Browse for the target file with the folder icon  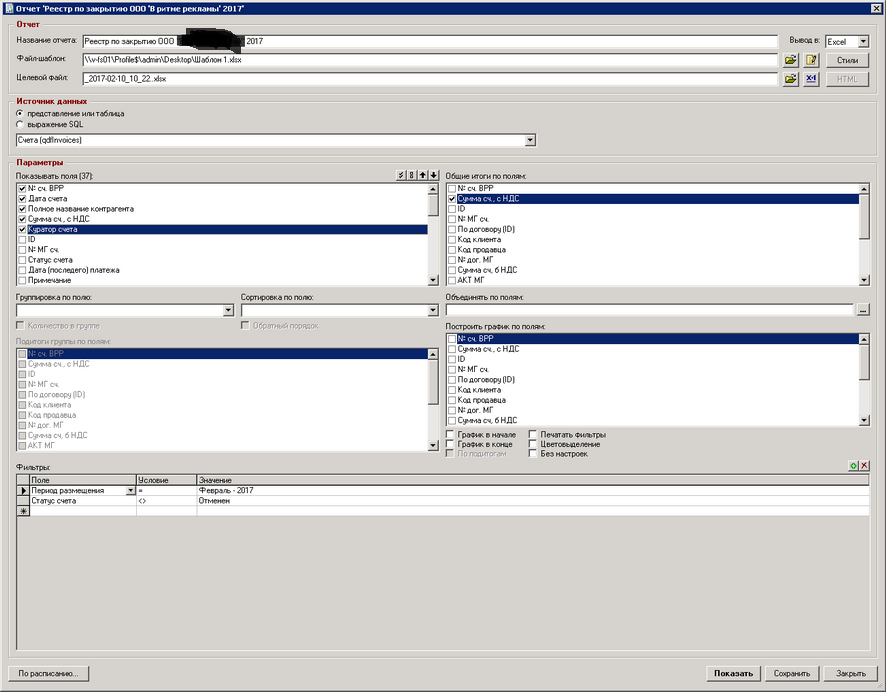790,78
